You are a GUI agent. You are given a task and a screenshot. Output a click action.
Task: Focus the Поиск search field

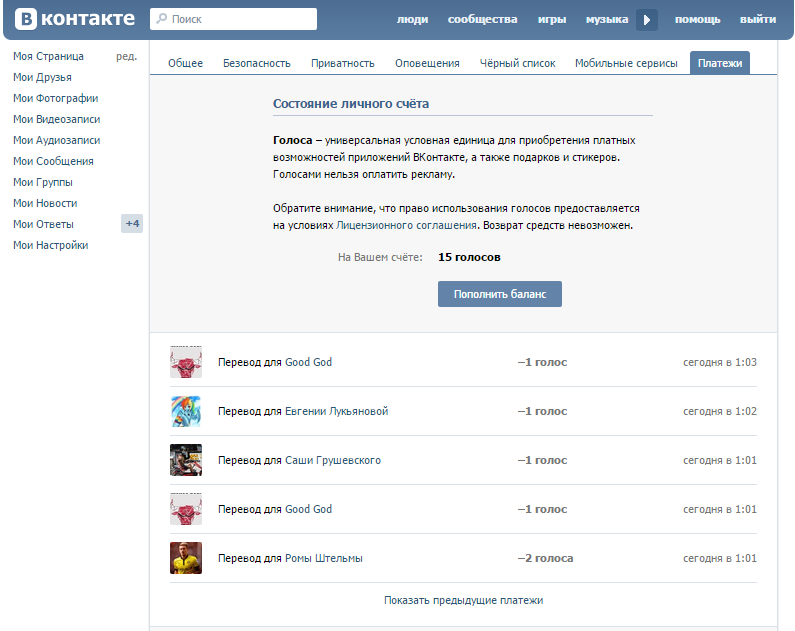click(x=233, y=19)
